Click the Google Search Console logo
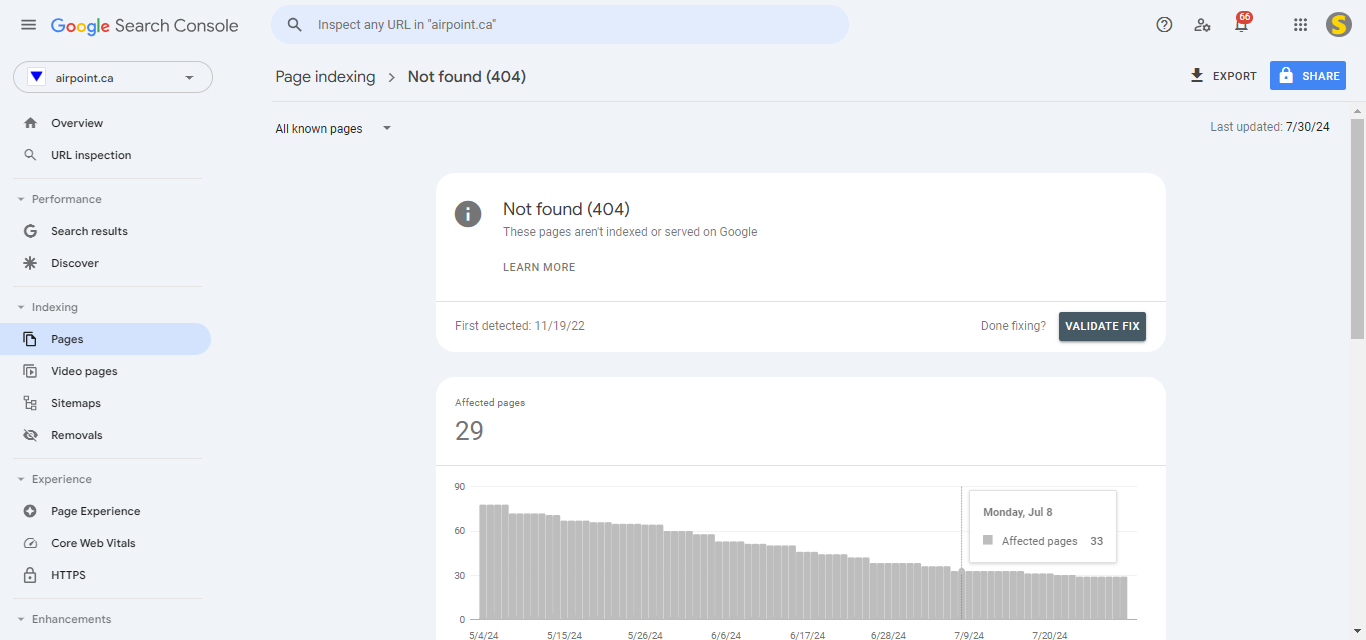Screen dimensions: 1366x640 pyautogui.click(x=145, y=26)
